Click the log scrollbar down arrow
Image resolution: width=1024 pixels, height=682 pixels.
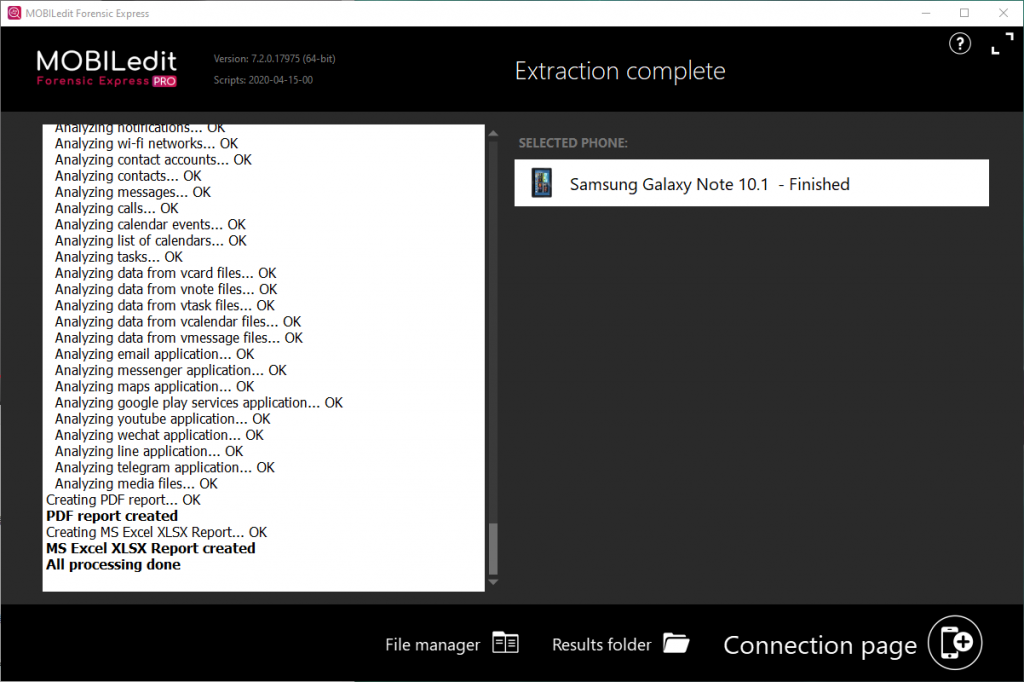492,582
